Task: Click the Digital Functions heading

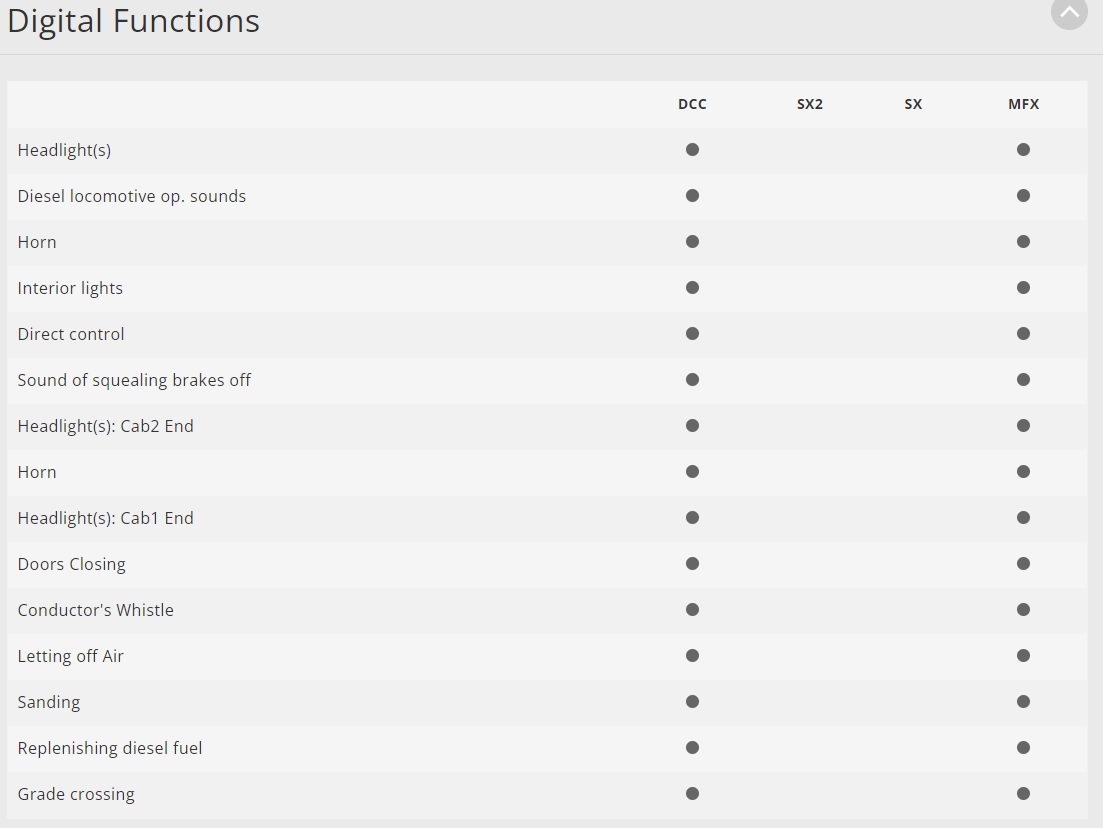Action: (x=134, y=21)
